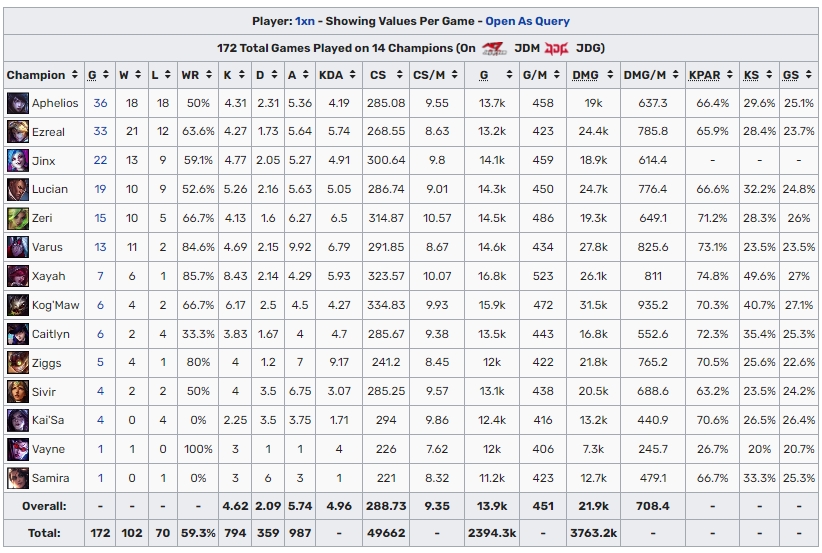This screenshot has height=553, width=822.
Task: Open Ezreal 33 games link
Action: [x=100, y=132]
